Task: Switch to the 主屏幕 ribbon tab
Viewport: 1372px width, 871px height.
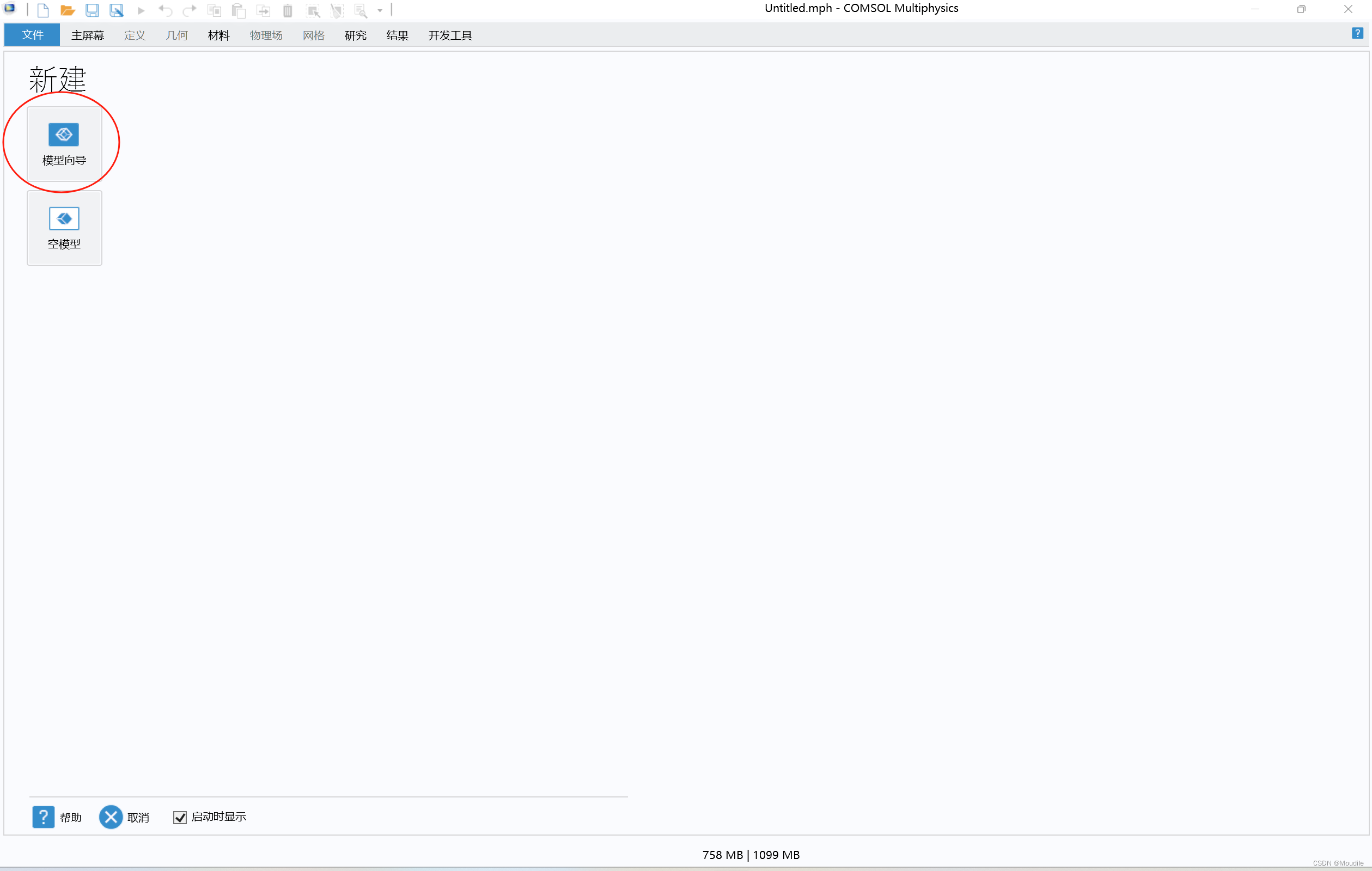Action: (x=87, y=35)
